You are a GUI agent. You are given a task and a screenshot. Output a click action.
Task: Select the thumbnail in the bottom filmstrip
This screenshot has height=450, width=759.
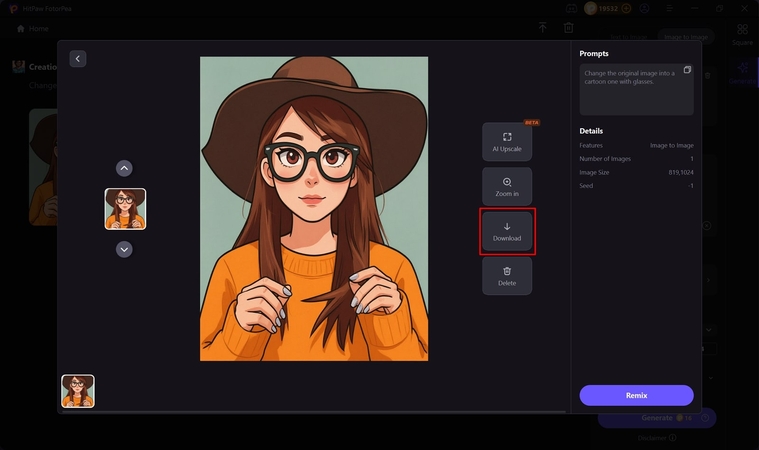pos(78,391)
